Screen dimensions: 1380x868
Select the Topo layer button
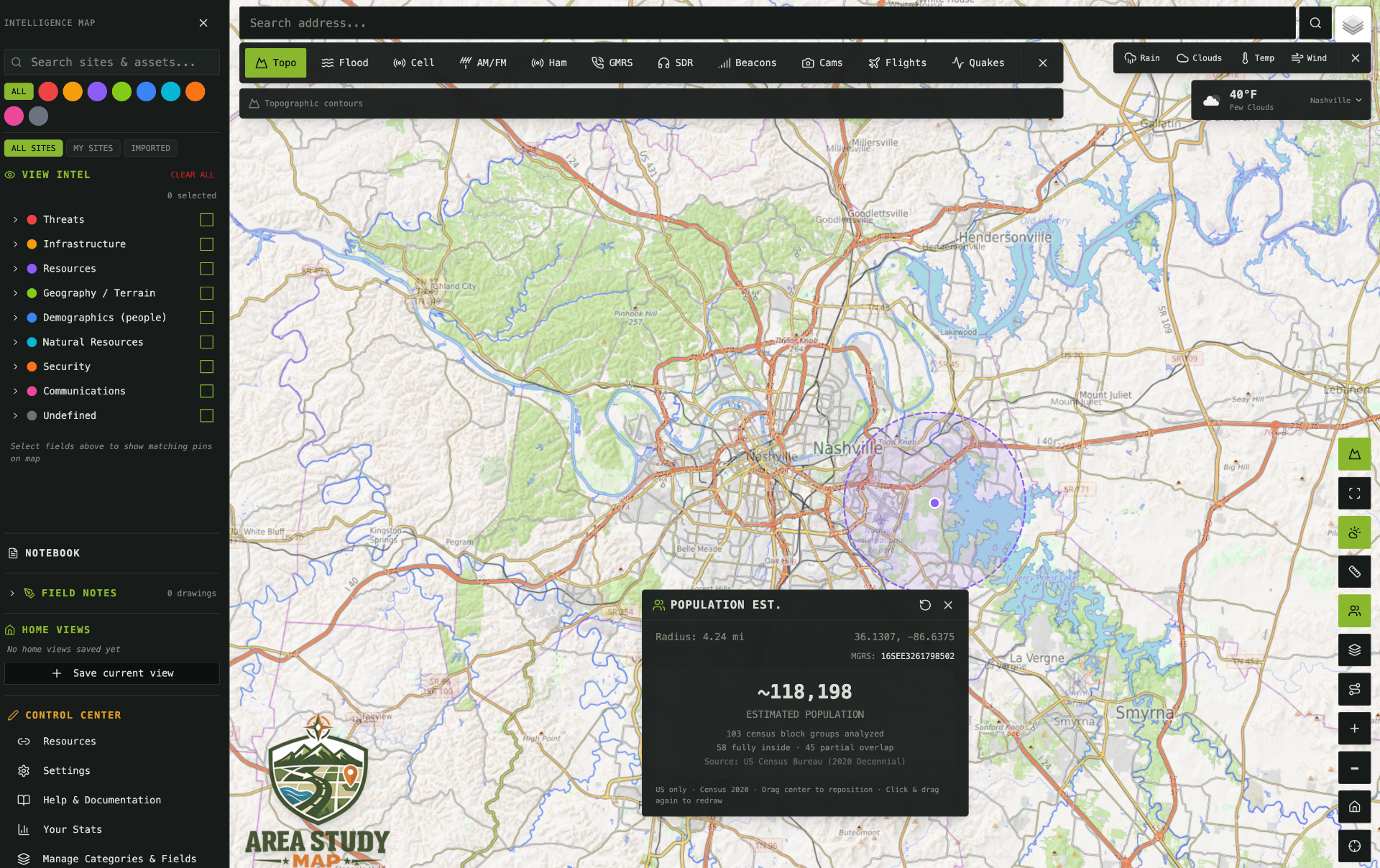275,63
